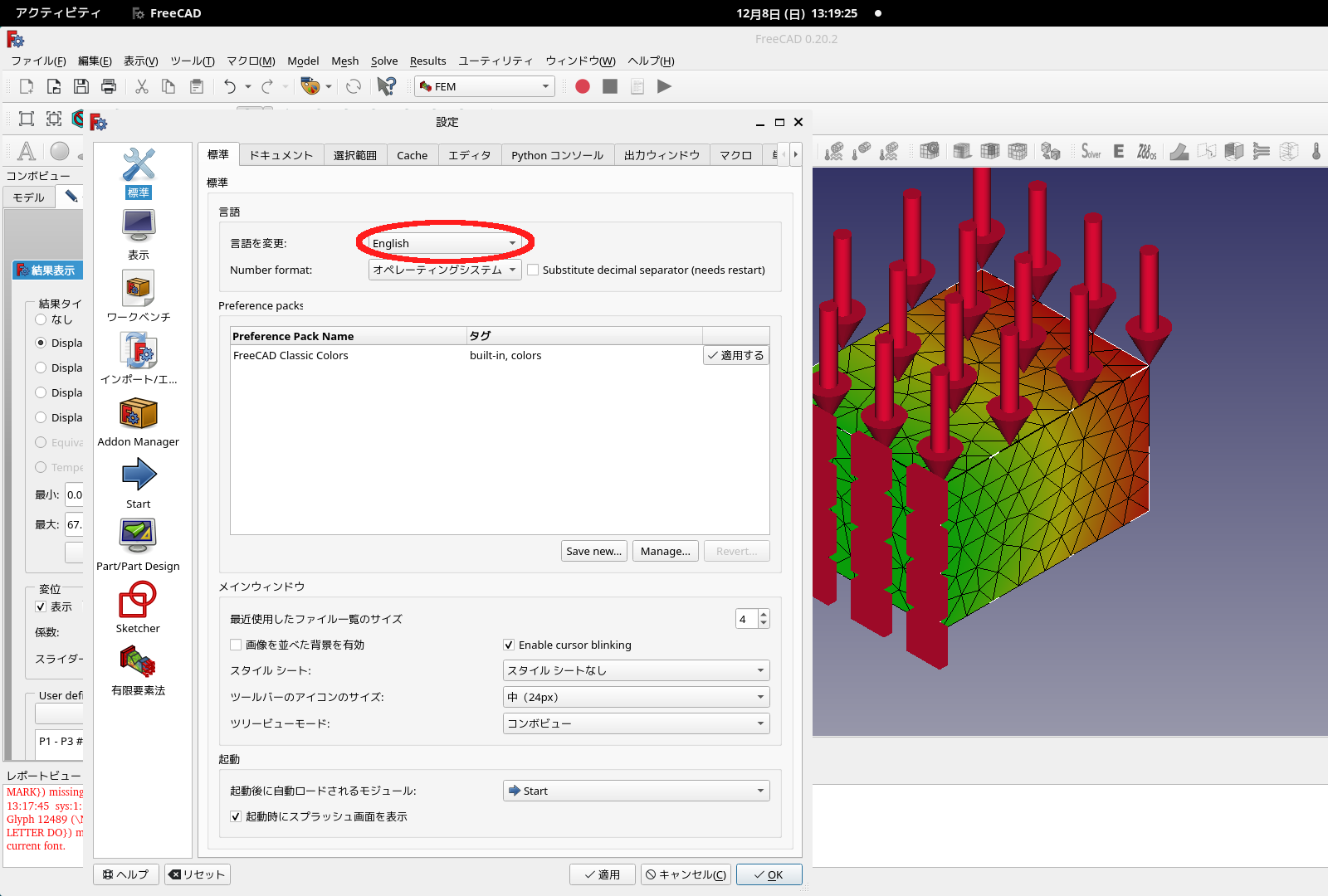The width and height of the screenshot is (1328, 896).
Task: Click the Execute macro play icon
Action: 664,86
